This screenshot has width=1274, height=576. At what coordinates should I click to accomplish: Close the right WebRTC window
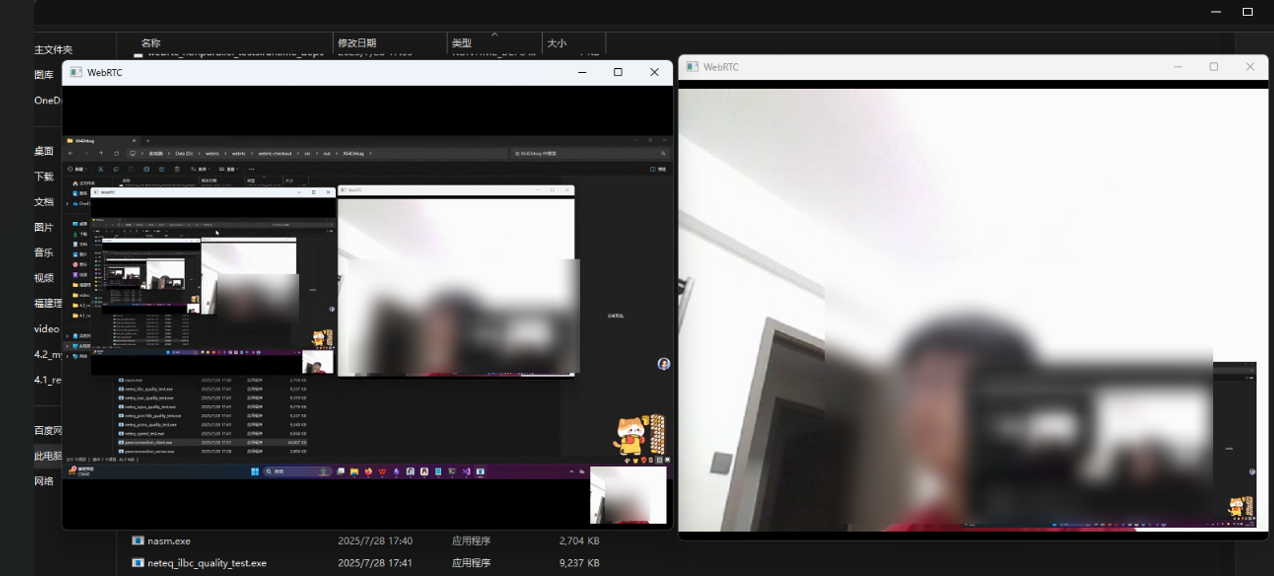1250,67
